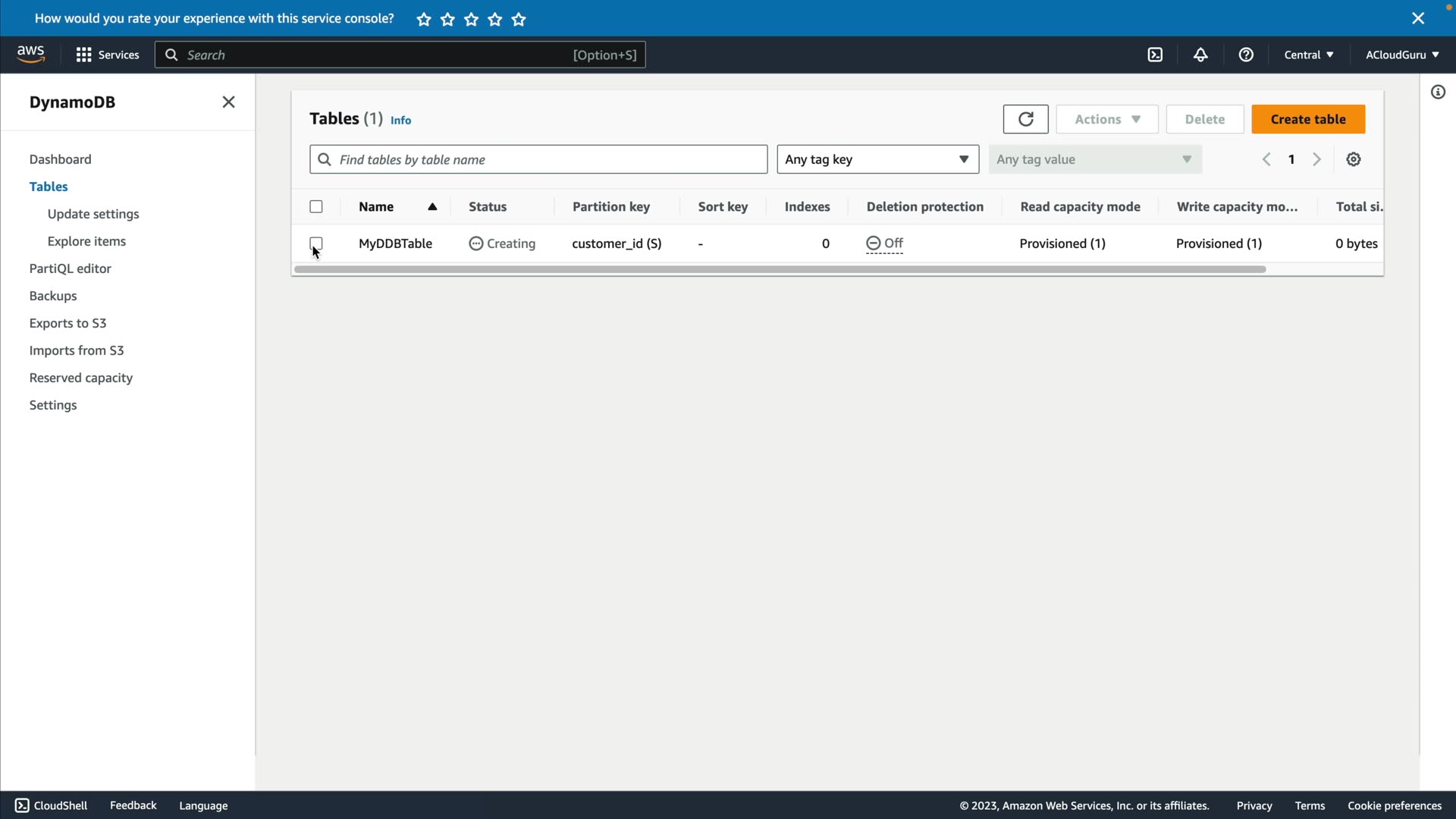The width and height of the screenshot is (1456, 819).
Task: Select the MyDDBTable row checkbox
Action: (316, 243)
